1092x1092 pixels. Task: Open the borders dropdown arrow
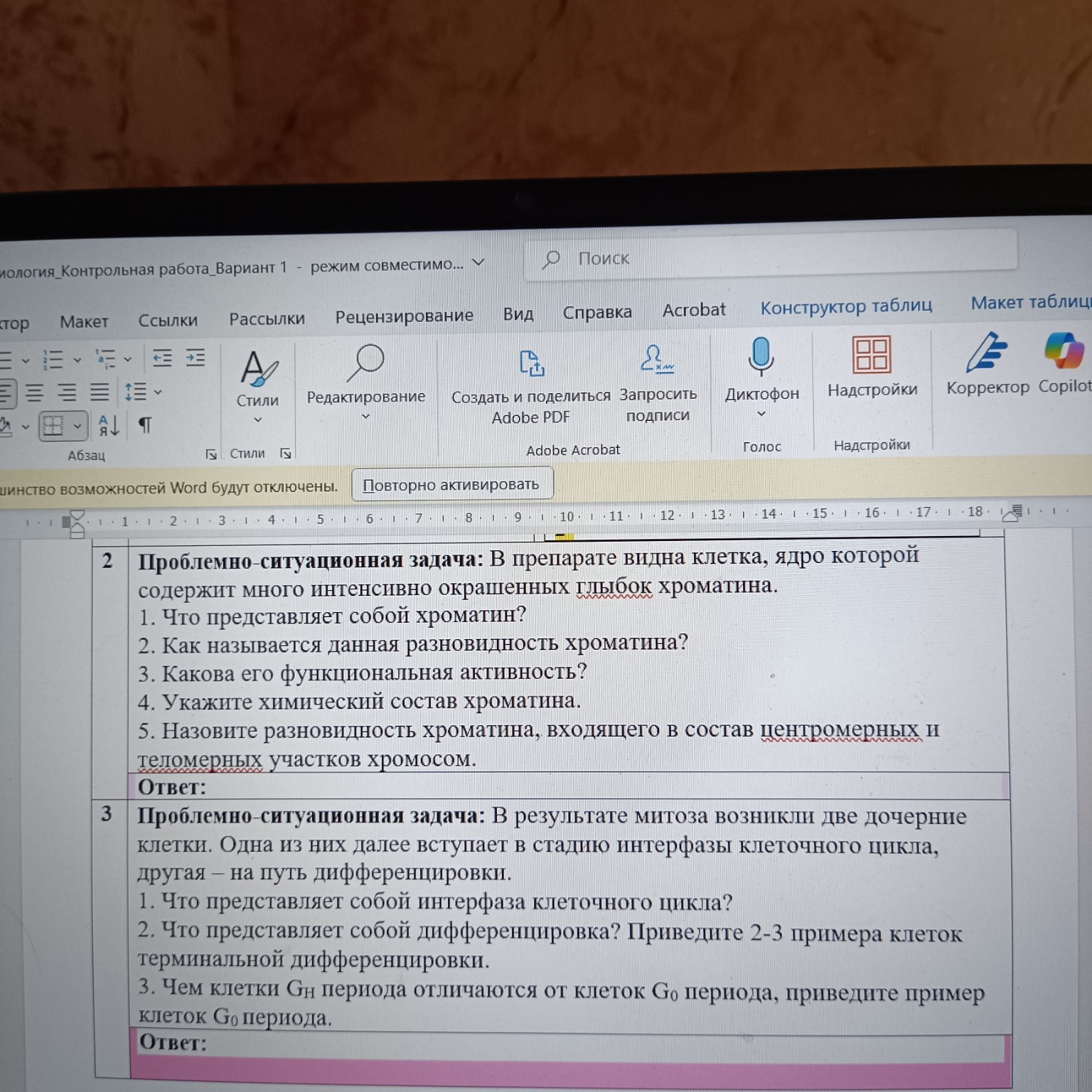pos(77,427)
